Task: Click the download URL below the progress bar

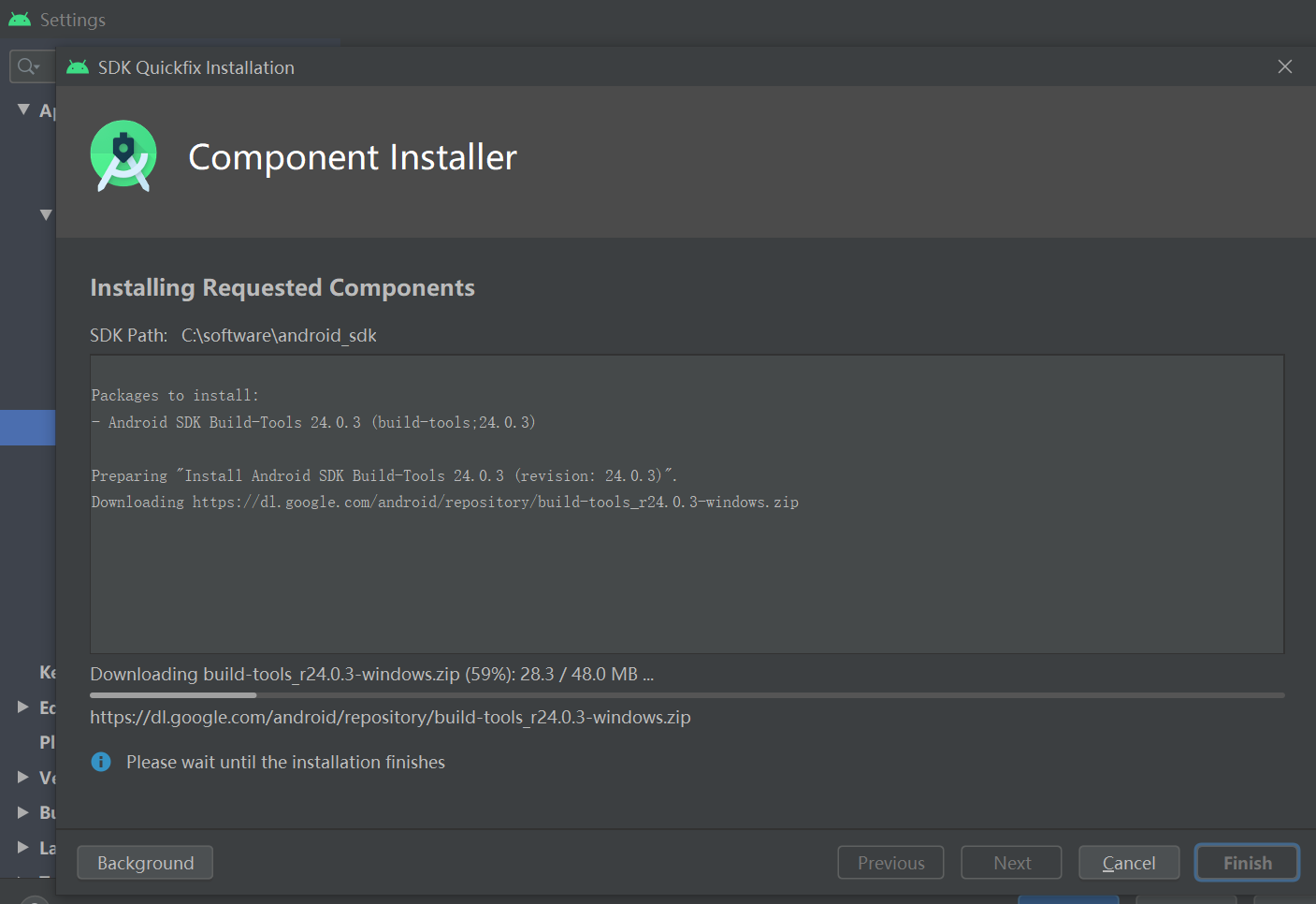Action: 390,717
